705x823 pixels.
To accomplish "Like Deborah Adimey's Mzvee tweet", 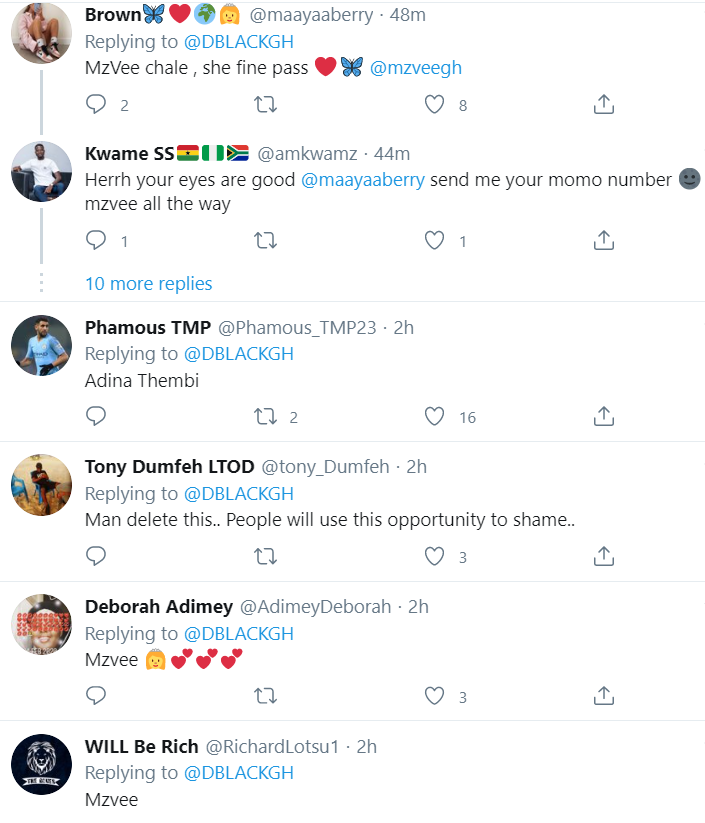I will pyautogui.click(x=434, y=695).
